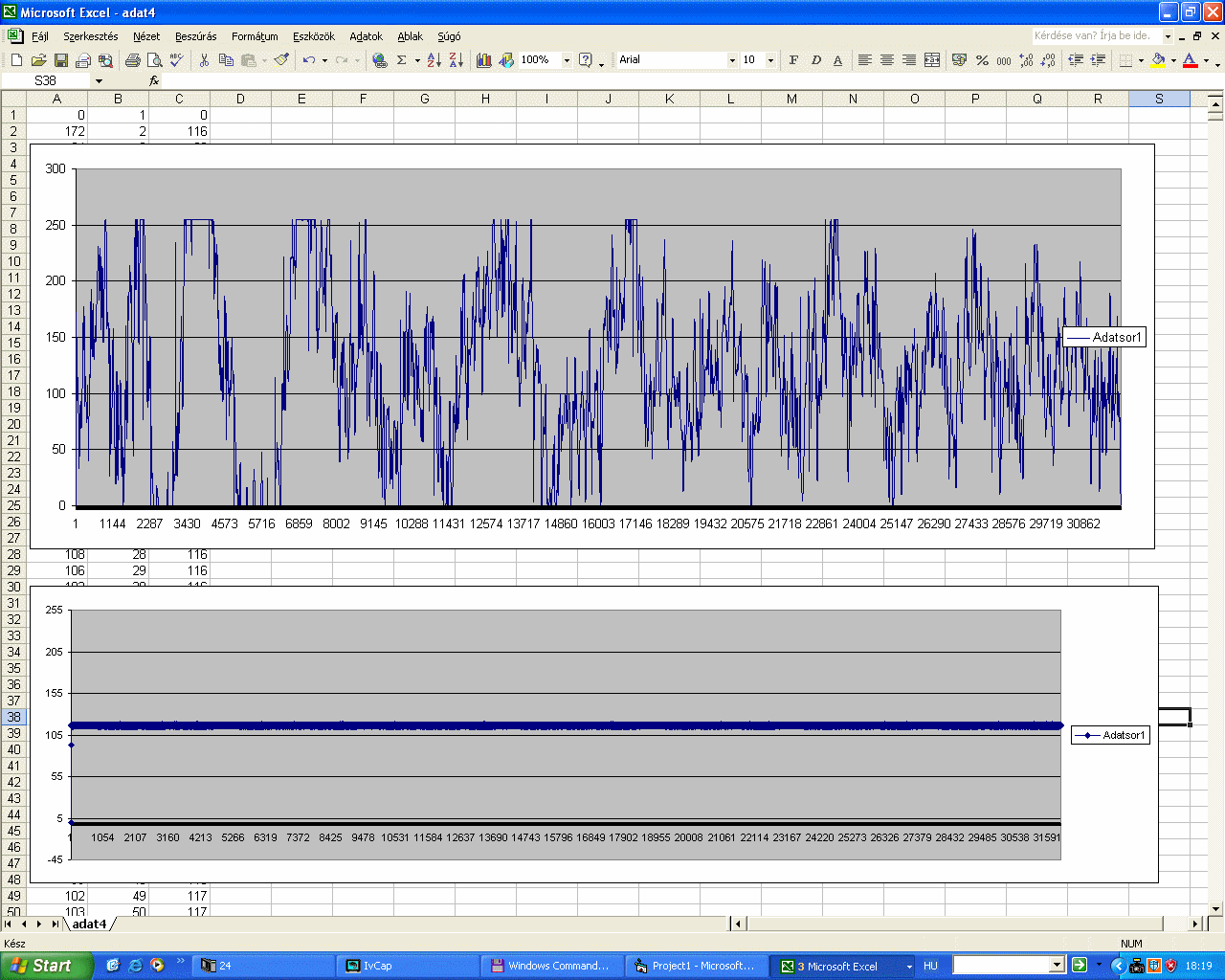This screenshot has height=980, width=1225.
Task: Click the Print Preview icon
Action: 154,60
